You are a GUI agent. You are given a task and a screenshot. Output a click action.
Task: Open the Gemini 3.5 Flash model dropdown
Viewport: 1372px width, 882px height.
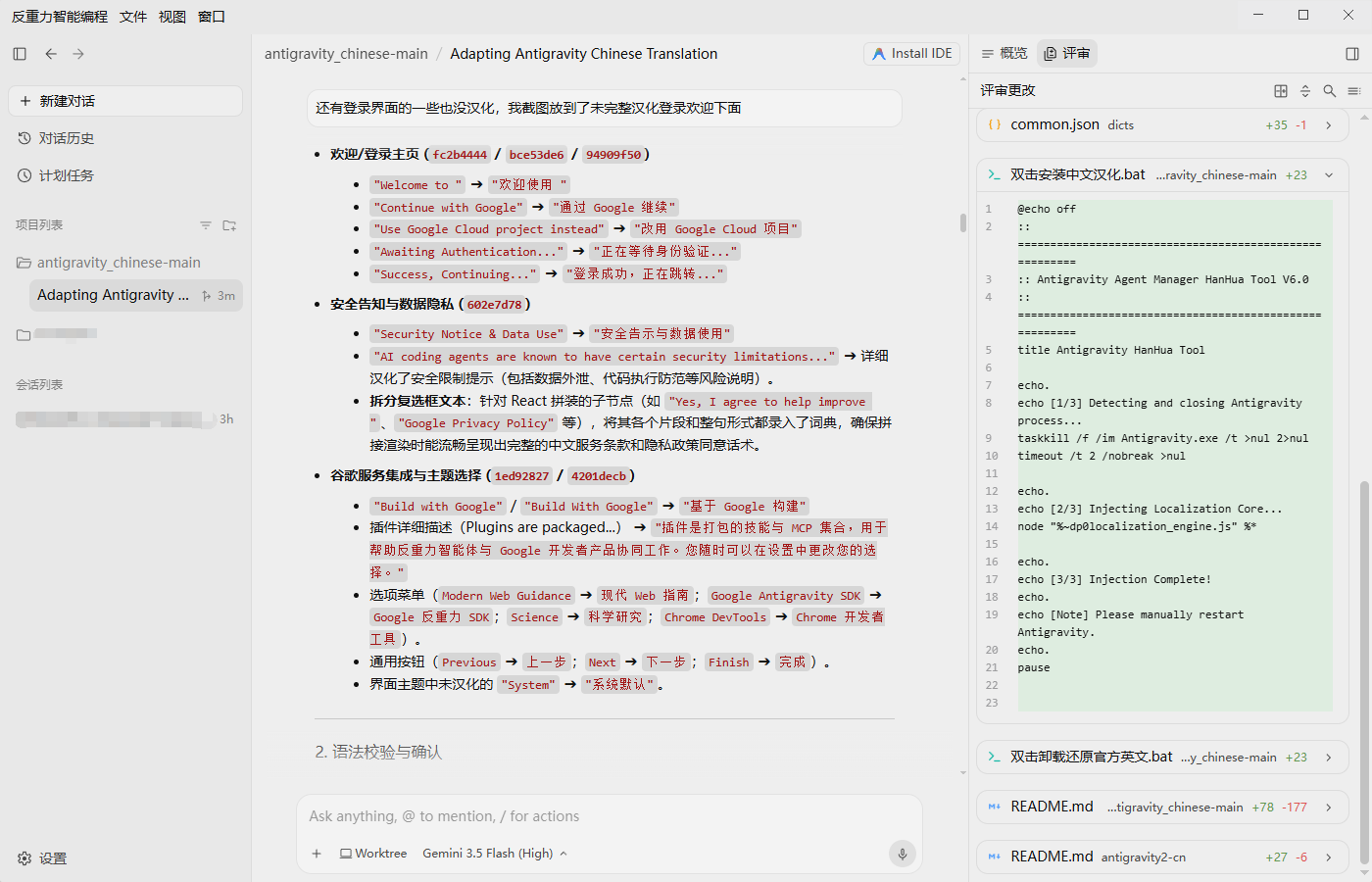[495, 854]
